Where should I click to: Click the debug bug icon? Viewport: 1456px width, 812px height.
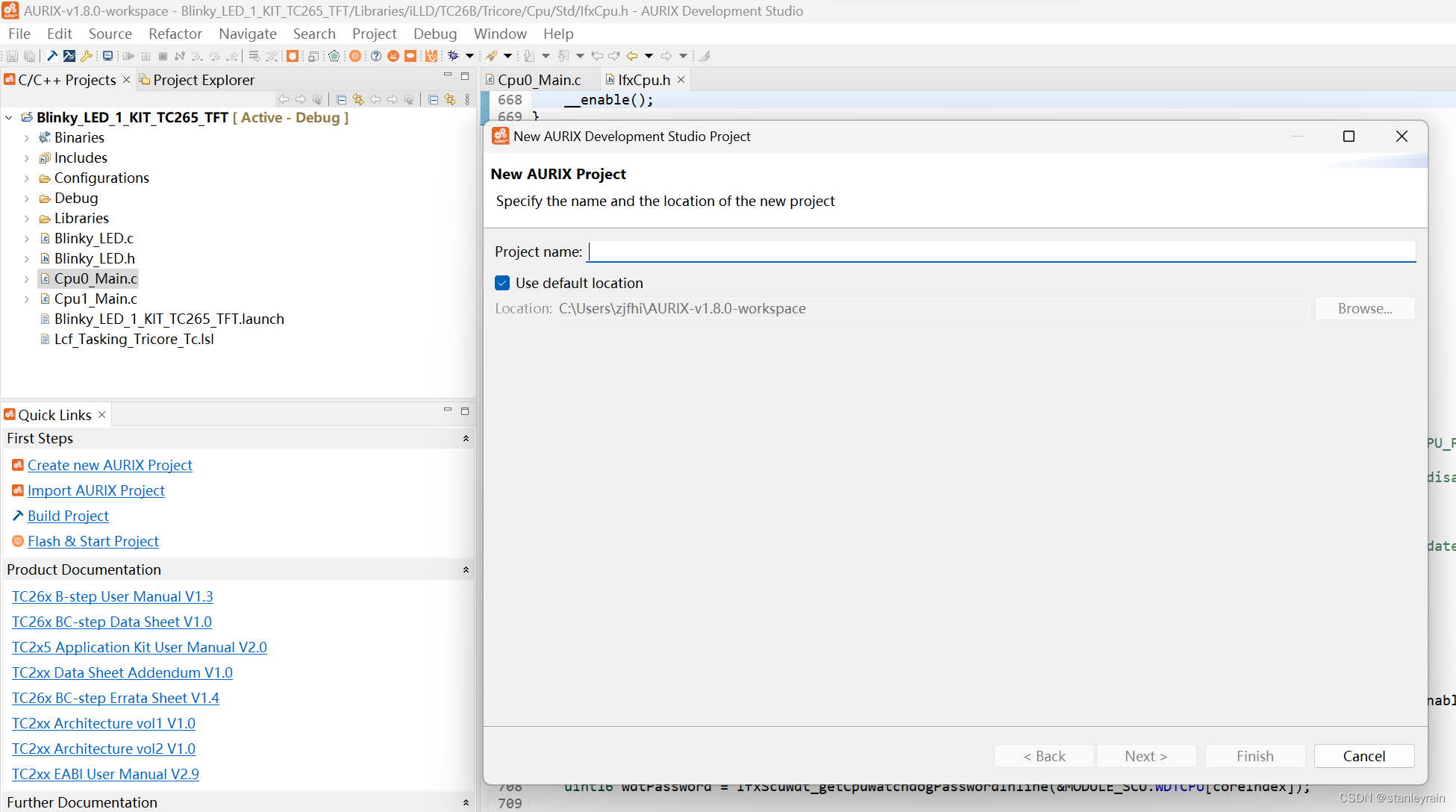453,56
